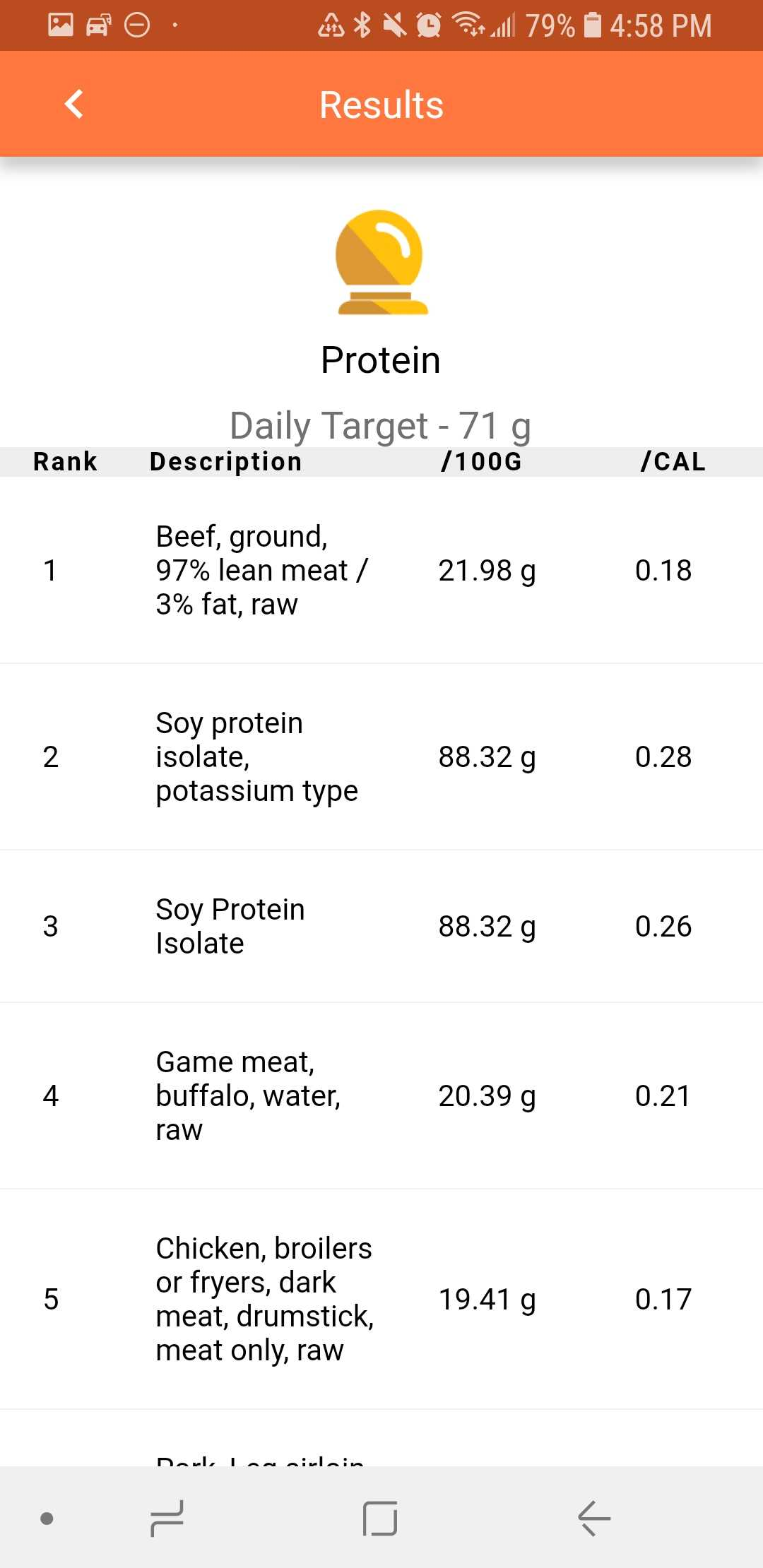Tap the alarm clock status icon
This screenshot has height=1568, width=763.
(428, 25)
